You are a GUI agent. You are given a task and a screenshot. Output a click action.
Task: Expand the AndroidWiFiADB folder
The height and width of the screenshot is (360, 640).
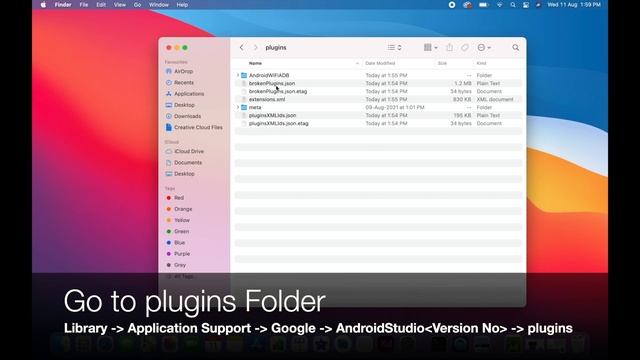point(238,75)
